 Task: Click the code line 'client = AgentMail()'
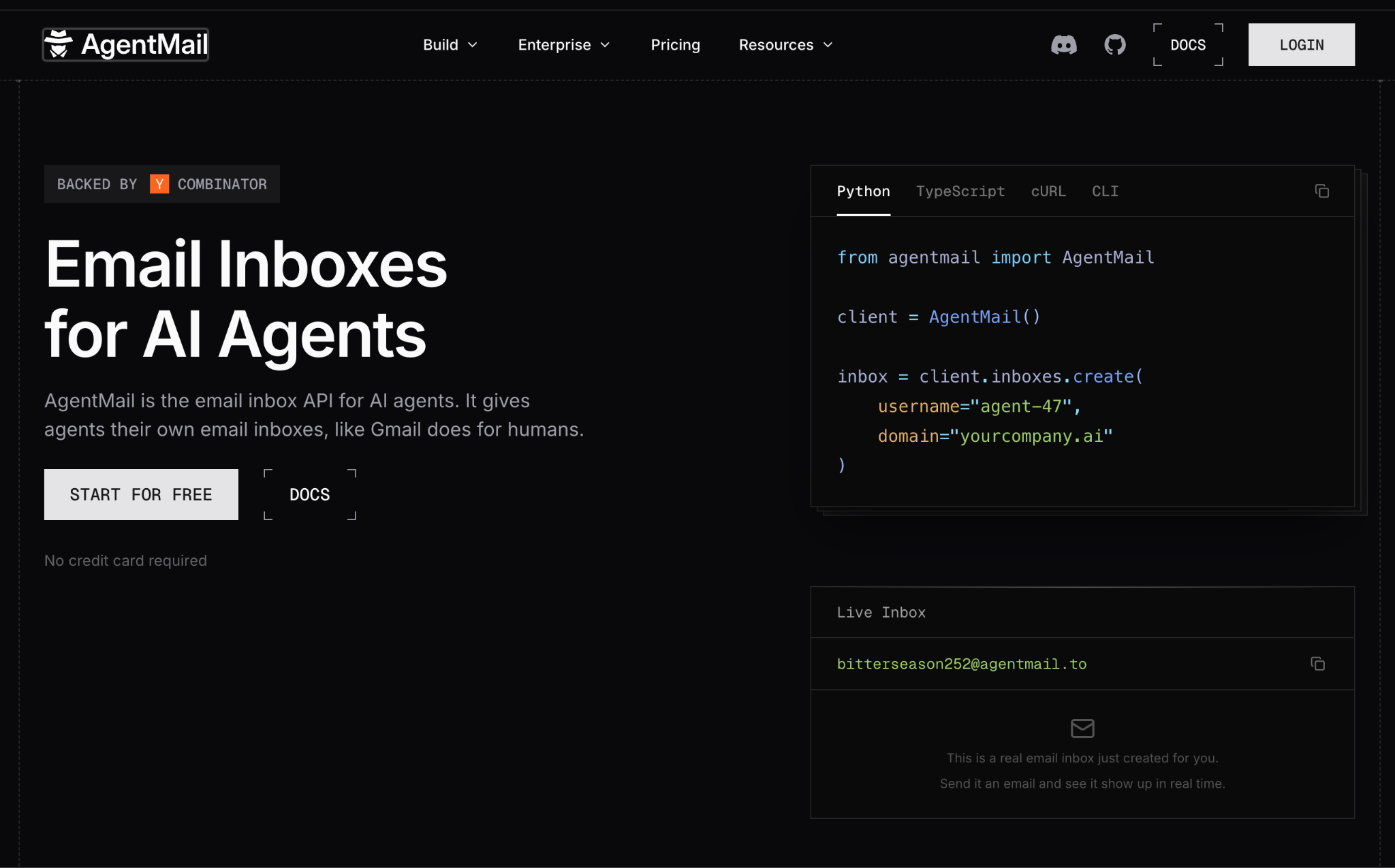coord(939,317)
